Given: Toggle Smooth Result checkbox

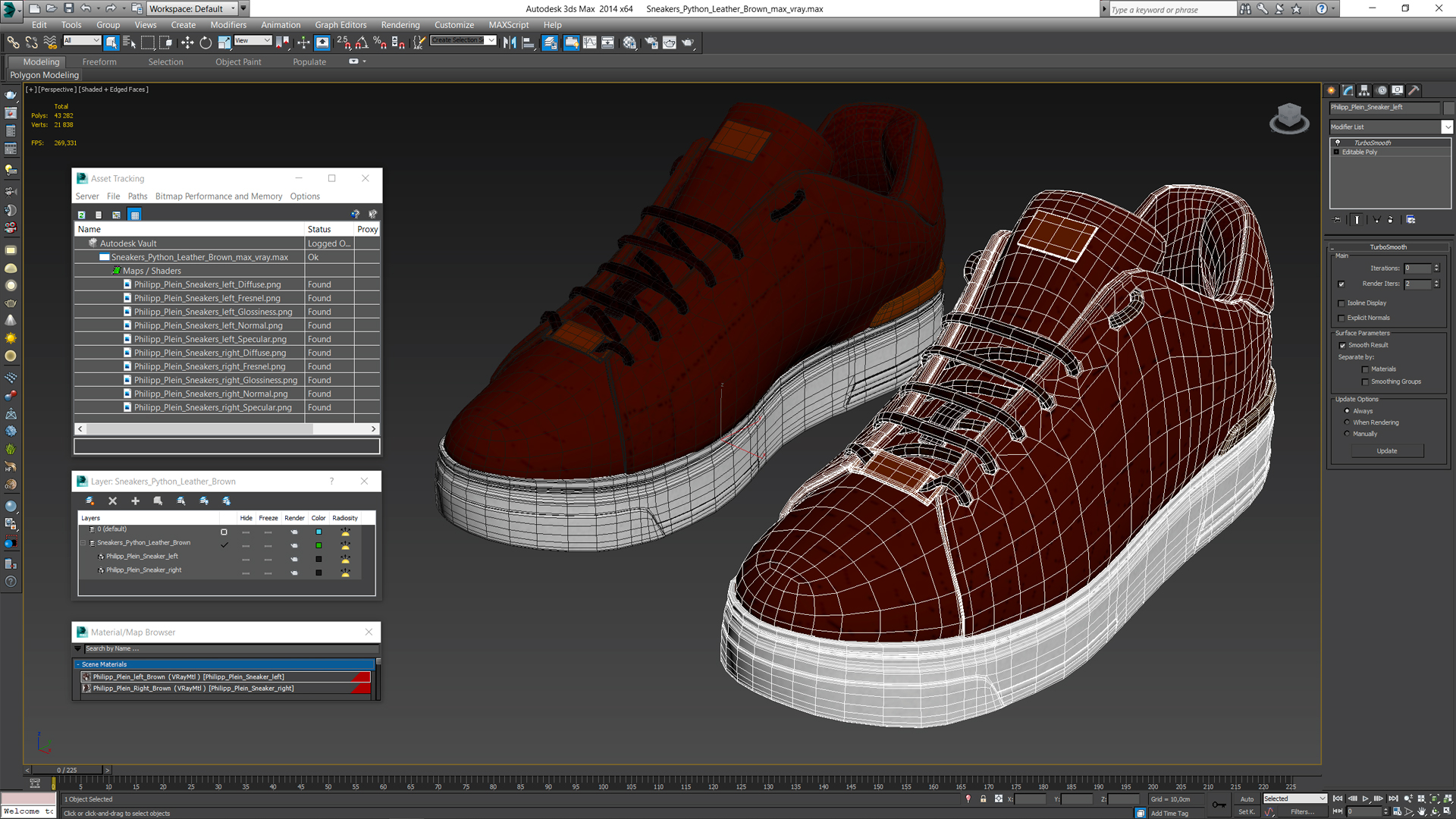Looking at the screenshot, I should click(x=1342, y=346).
